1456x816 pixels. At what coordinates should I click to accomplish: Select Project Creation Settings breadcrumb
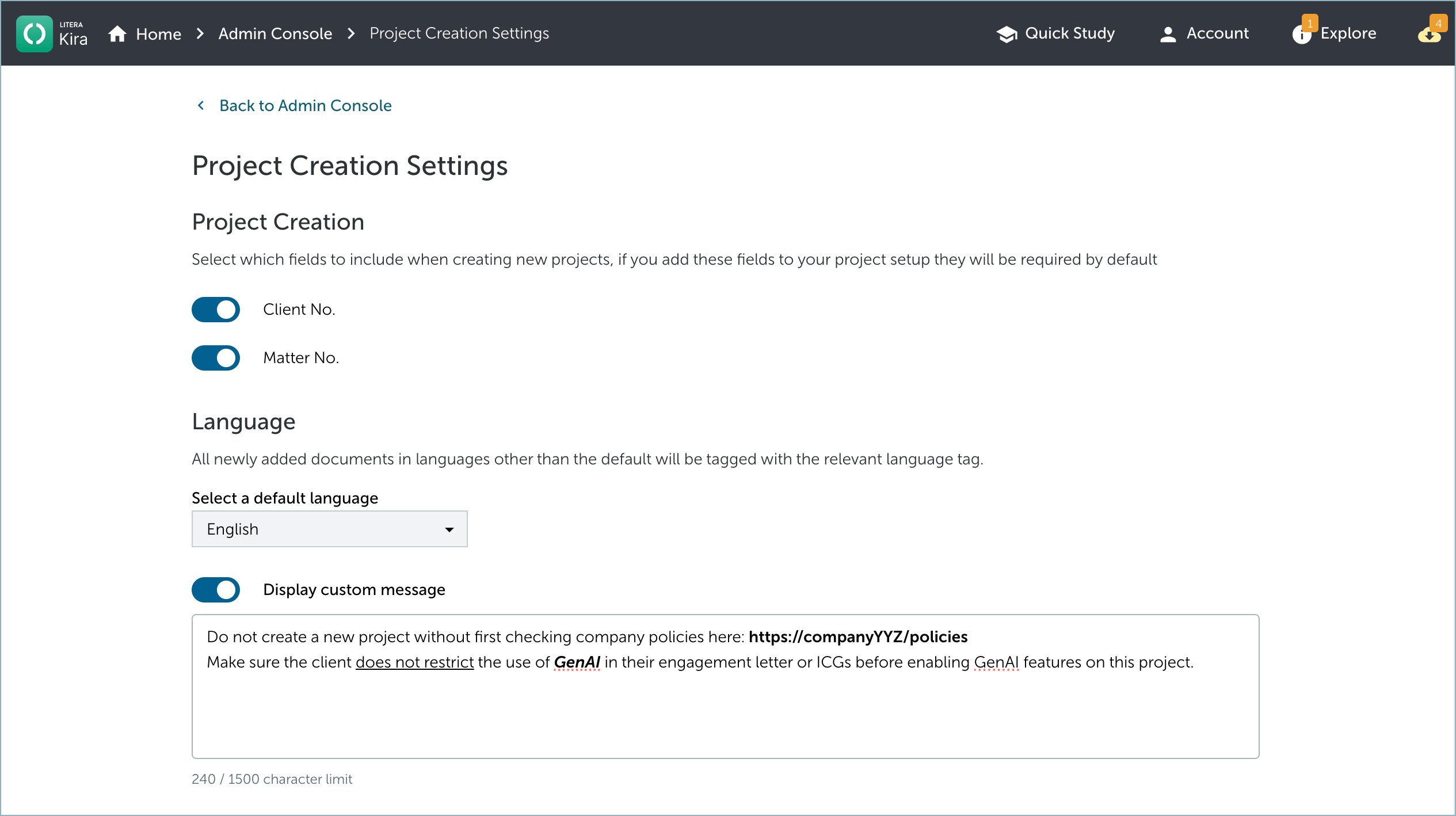459,33
